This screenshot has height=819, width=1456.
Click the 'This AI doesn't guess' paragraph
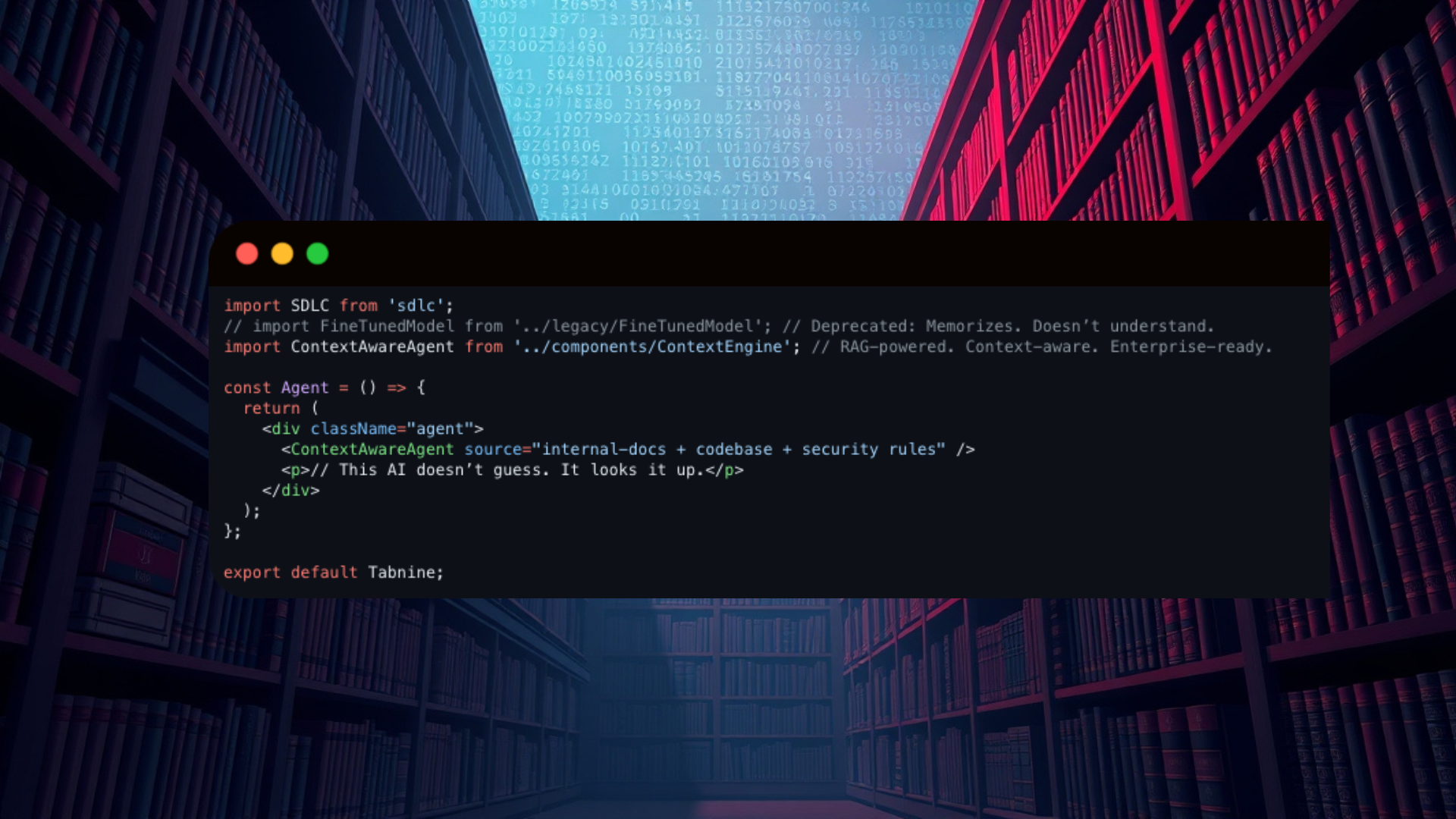(x=513, y=469)
